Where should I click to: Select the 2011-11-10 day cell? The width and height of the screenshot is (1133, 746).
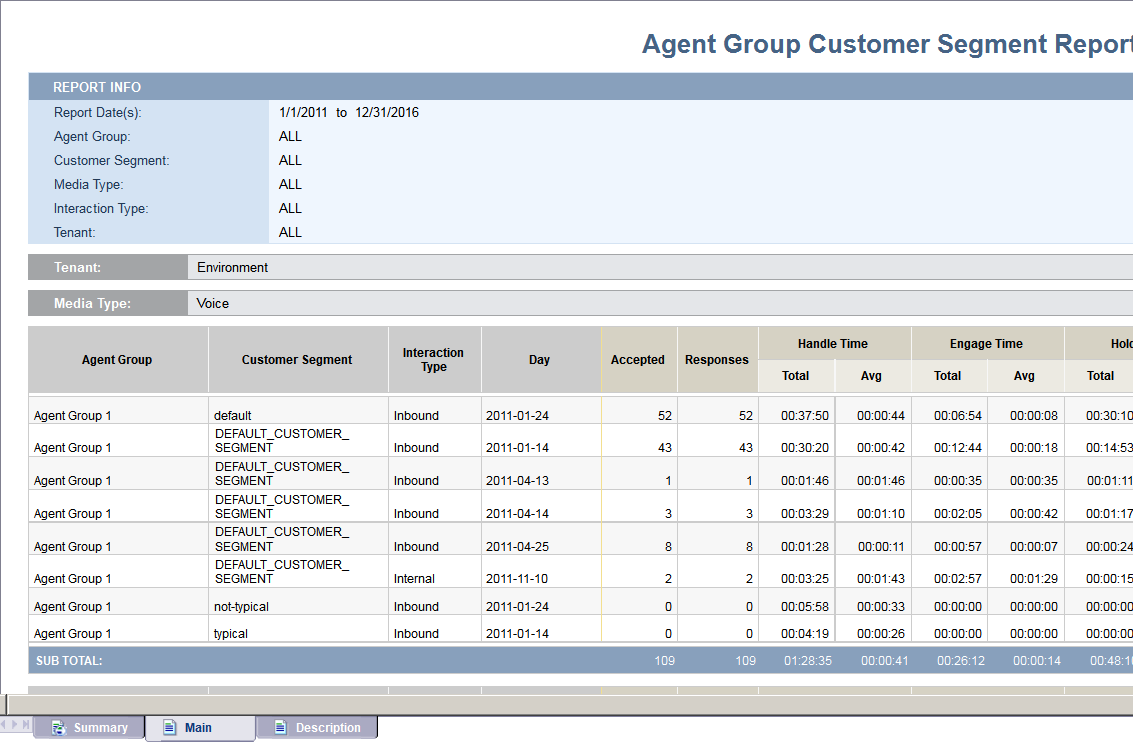517,579
